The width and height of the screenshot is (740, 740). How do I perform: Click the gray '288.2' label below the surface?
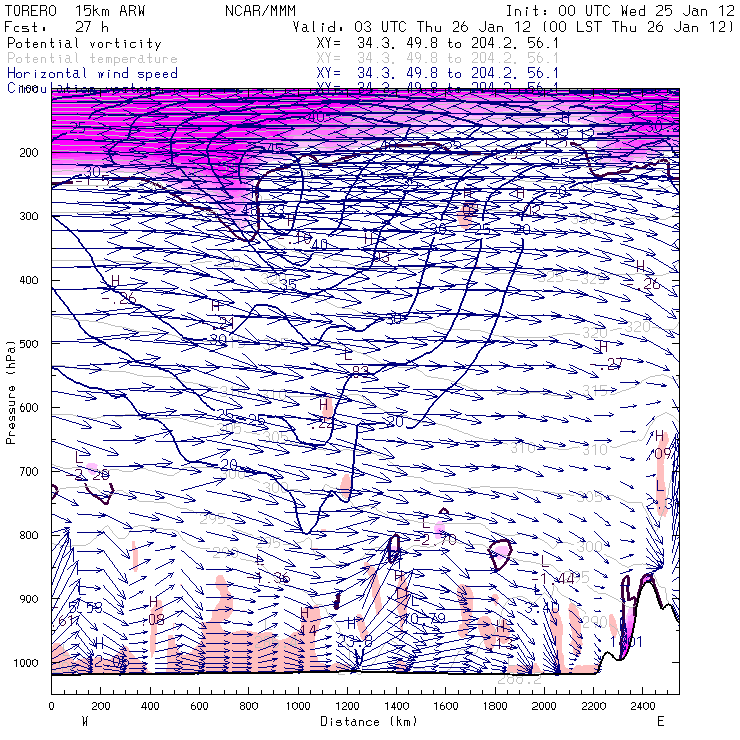(520, 680)
